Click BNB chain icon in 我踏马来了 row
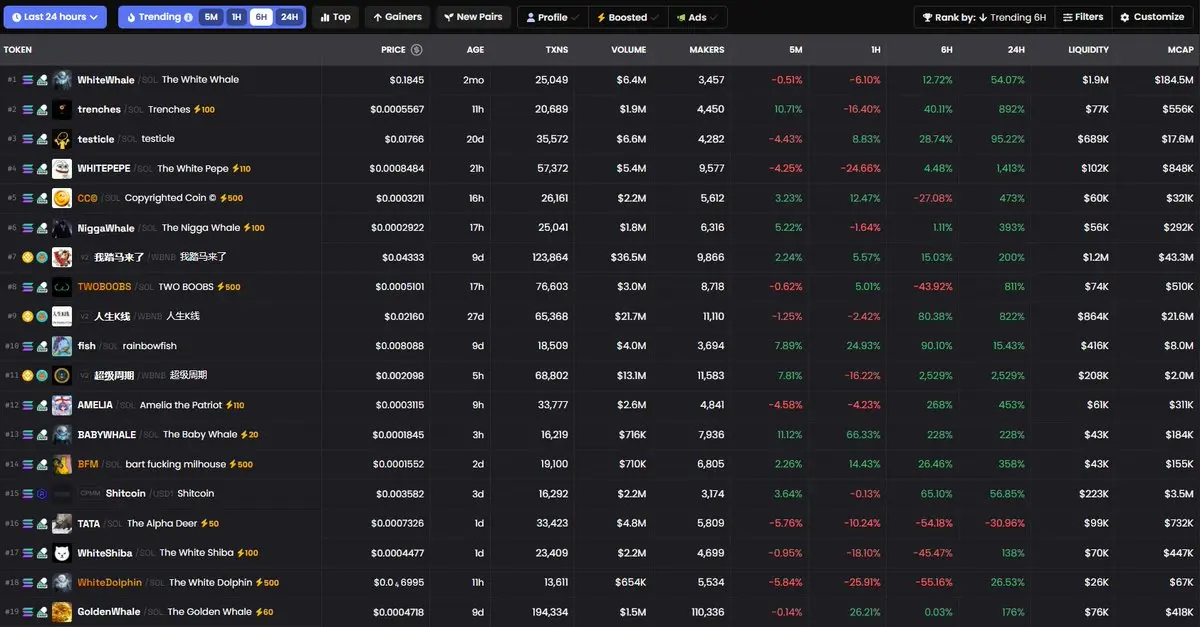1200x627 pixels. 28,257
